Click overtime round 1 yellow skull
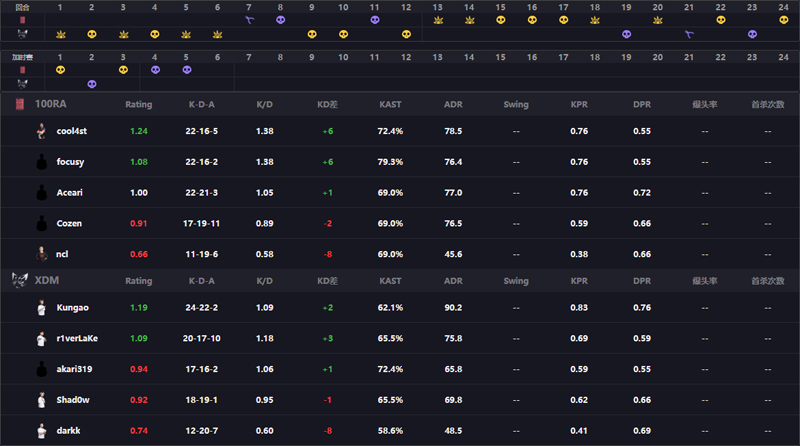Image resolution: width=800 pixels, height=446 pixels. (61, 70)
